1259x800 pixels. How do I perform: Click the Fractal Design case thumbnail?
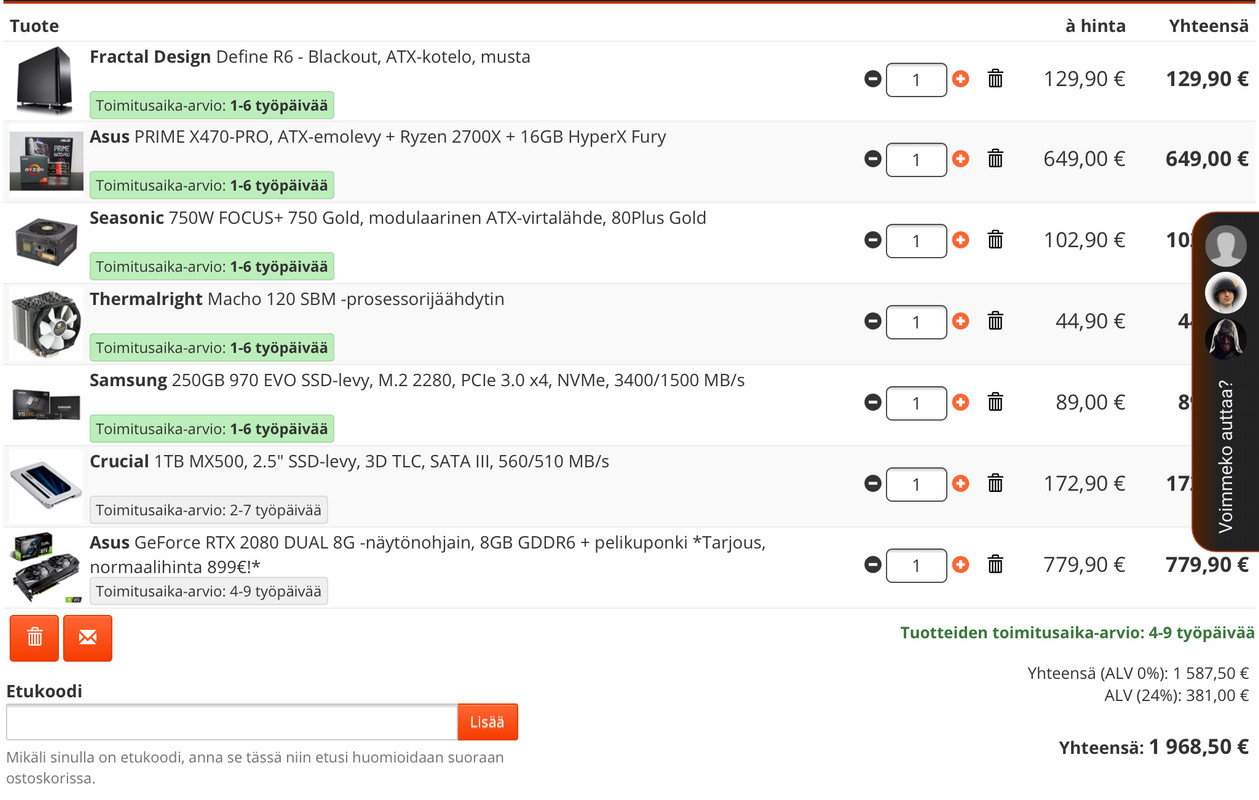coord(45,80)
